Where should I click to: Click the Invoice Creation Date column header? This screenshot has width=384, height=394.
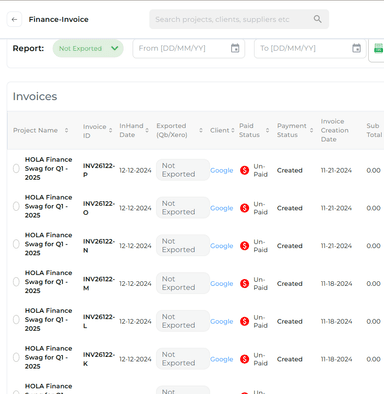click(335, 130)
